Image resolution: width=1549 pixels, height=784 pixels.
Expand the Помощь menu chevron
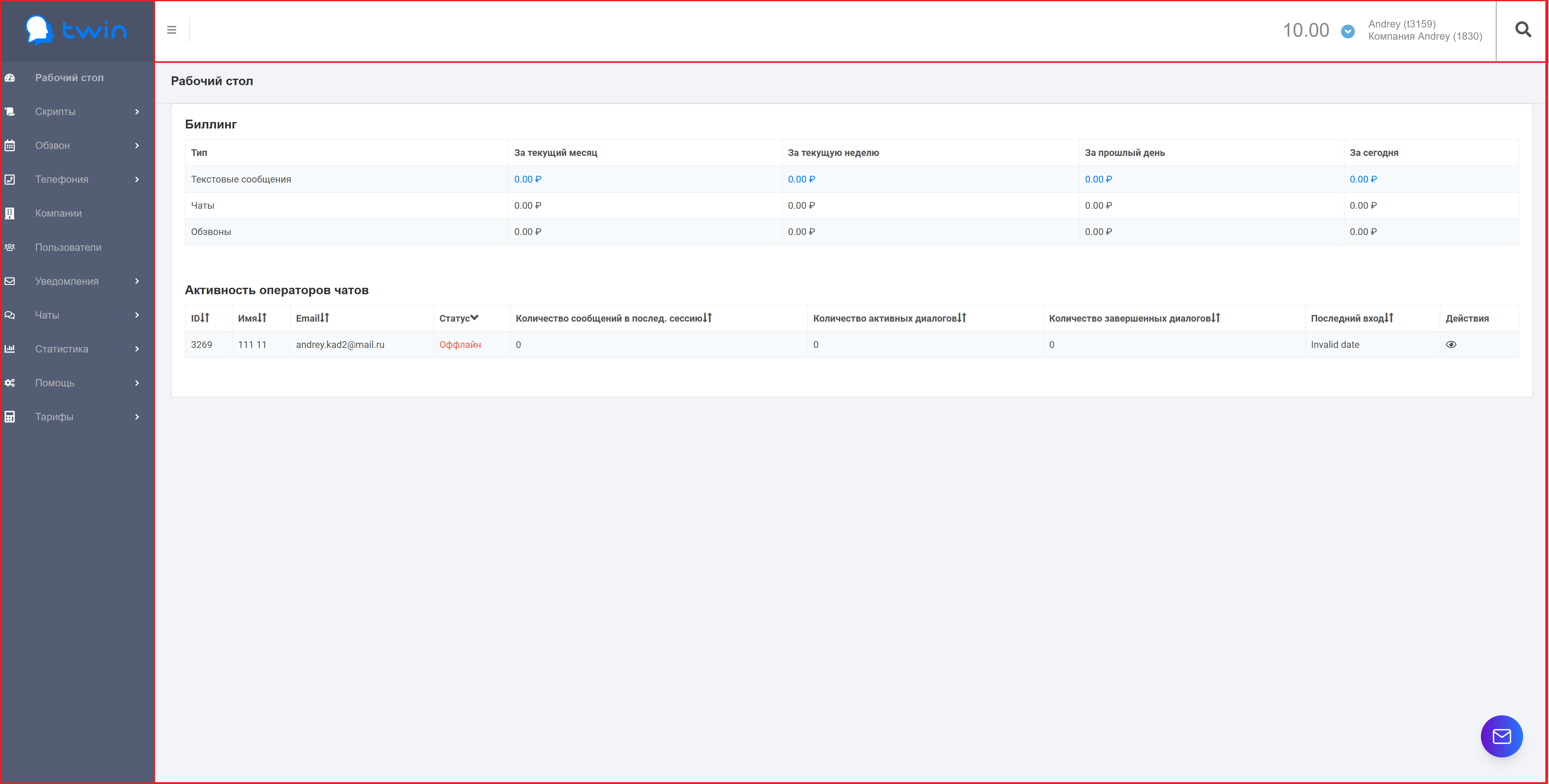137,383
